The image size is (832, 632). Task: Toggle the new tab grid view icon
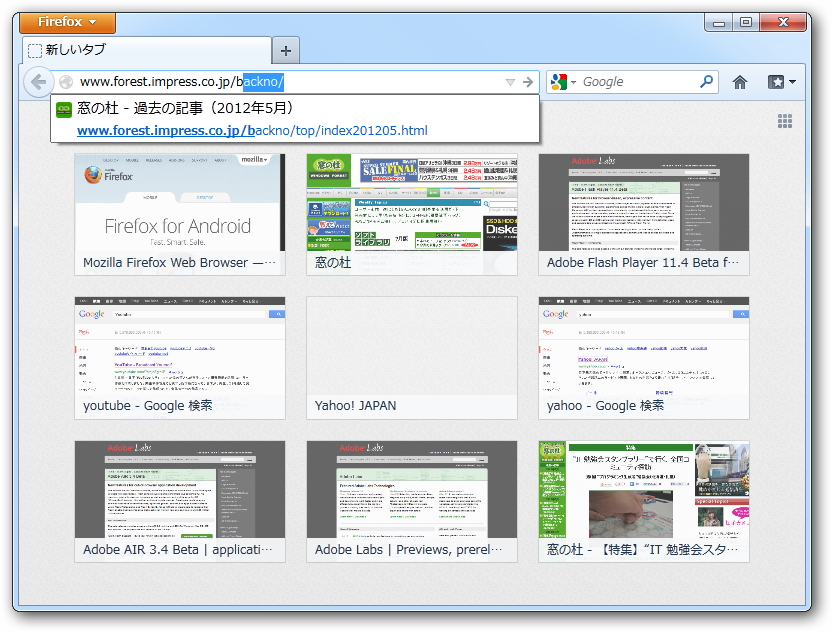(x=785, y=122)
